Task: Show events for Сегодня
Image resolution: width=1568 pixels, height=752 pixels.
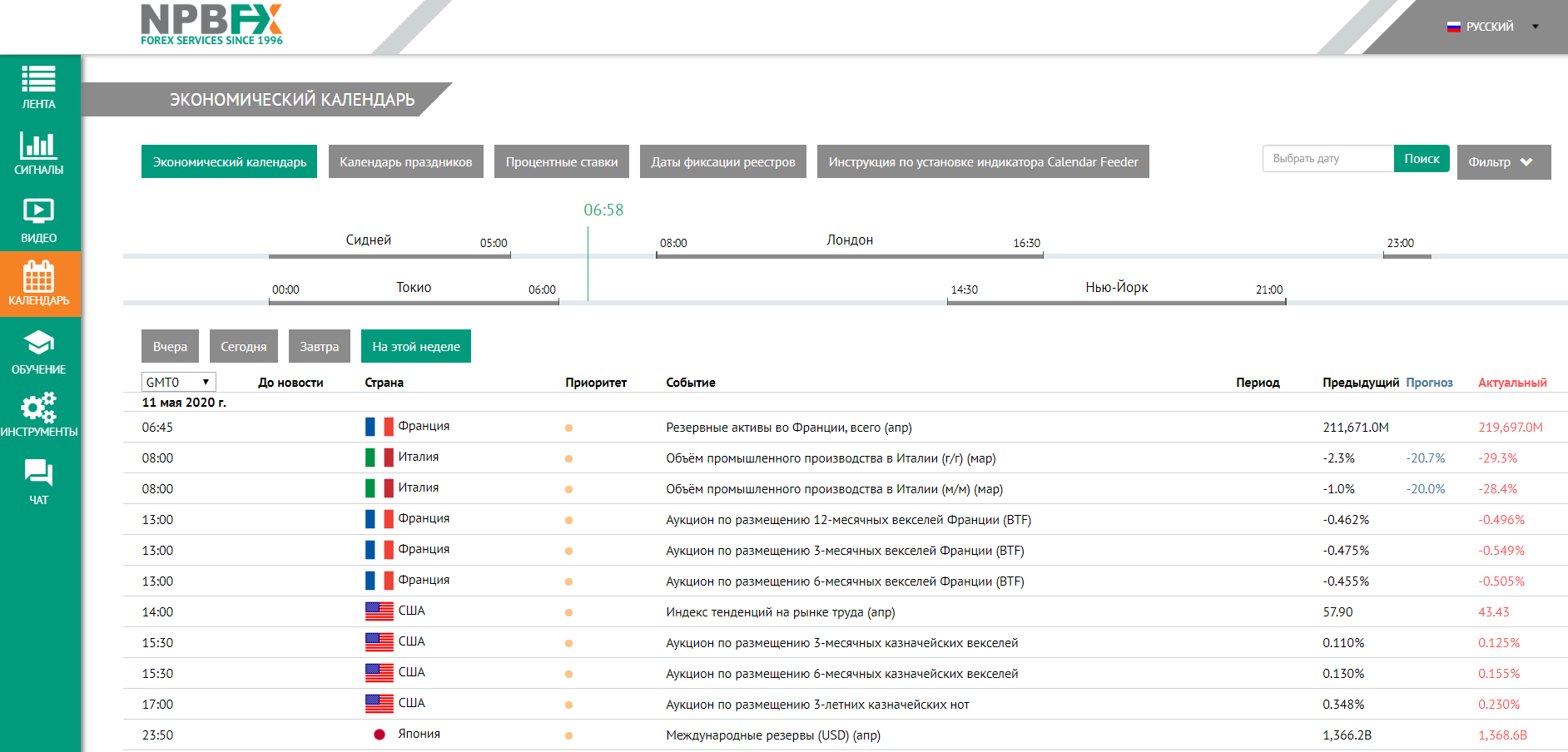Action: pos(243,347)
